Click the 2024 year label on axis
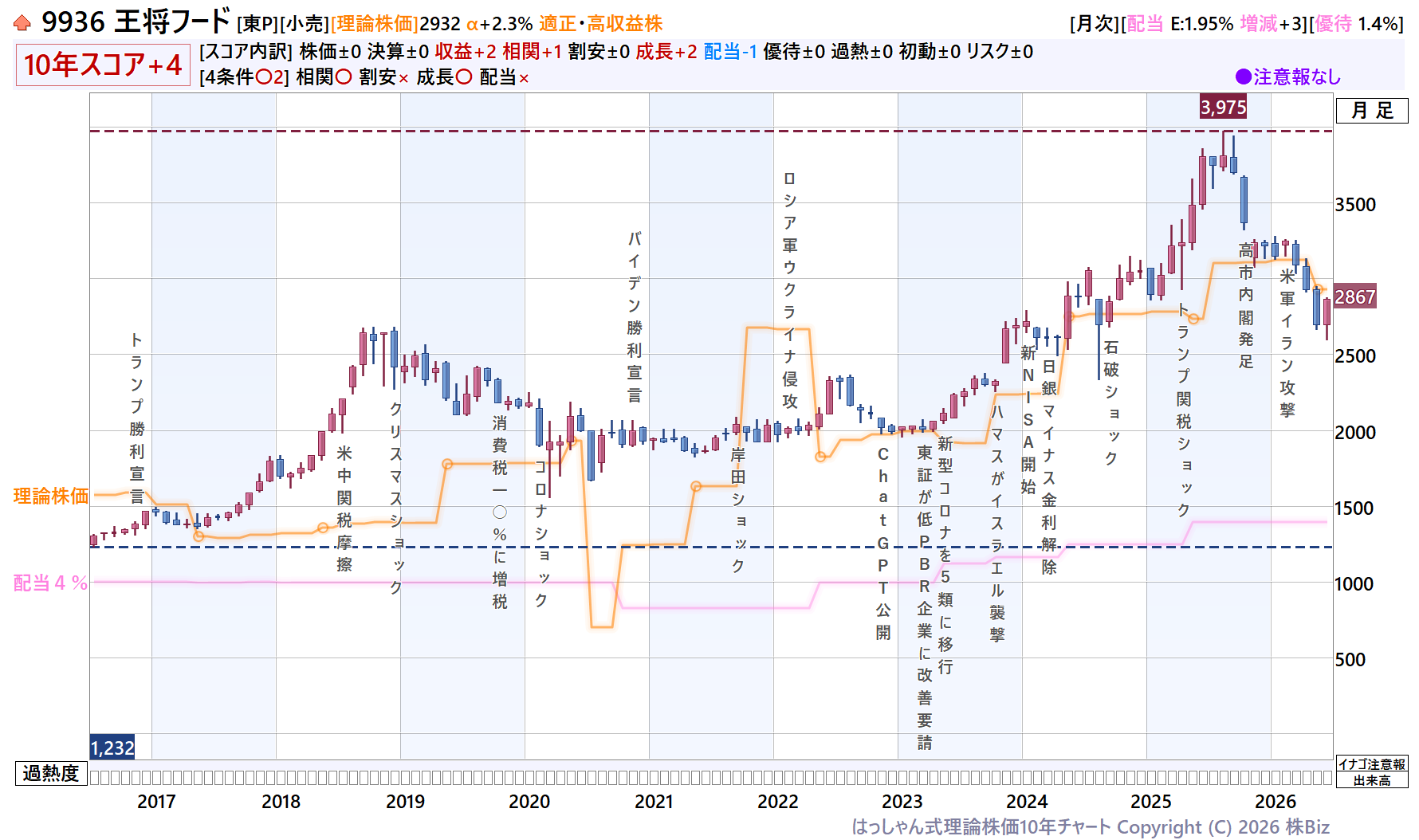This screenshot has height=840, width=1419. click(1027, 801)
